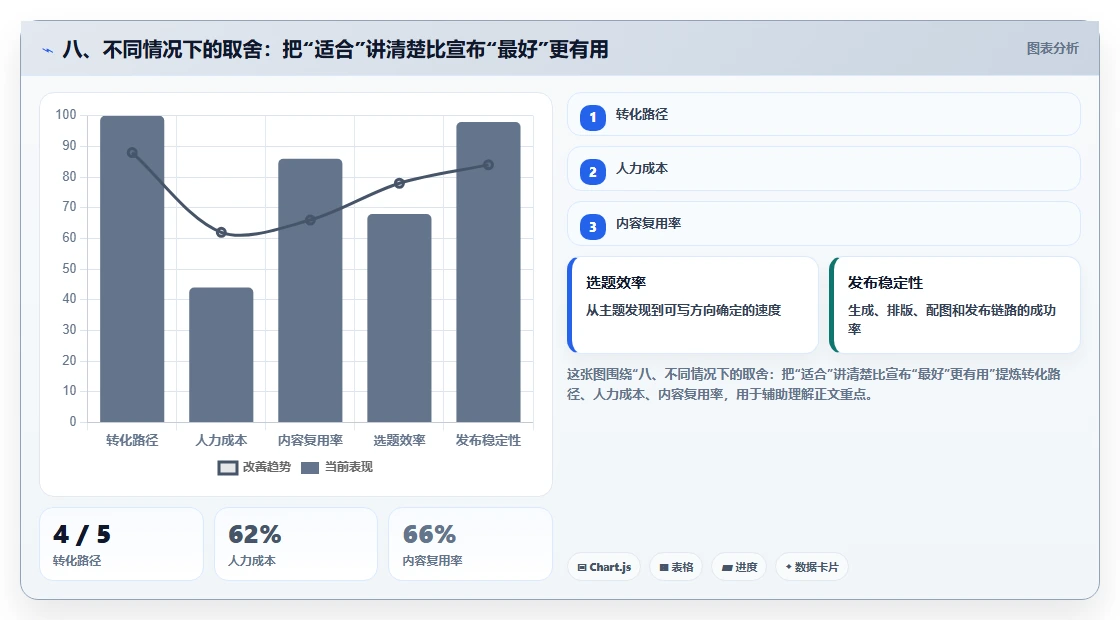Click the icon inside the 数据卡片 tag
Viewport: 1120px width, 620px height.
pos(789,566)
